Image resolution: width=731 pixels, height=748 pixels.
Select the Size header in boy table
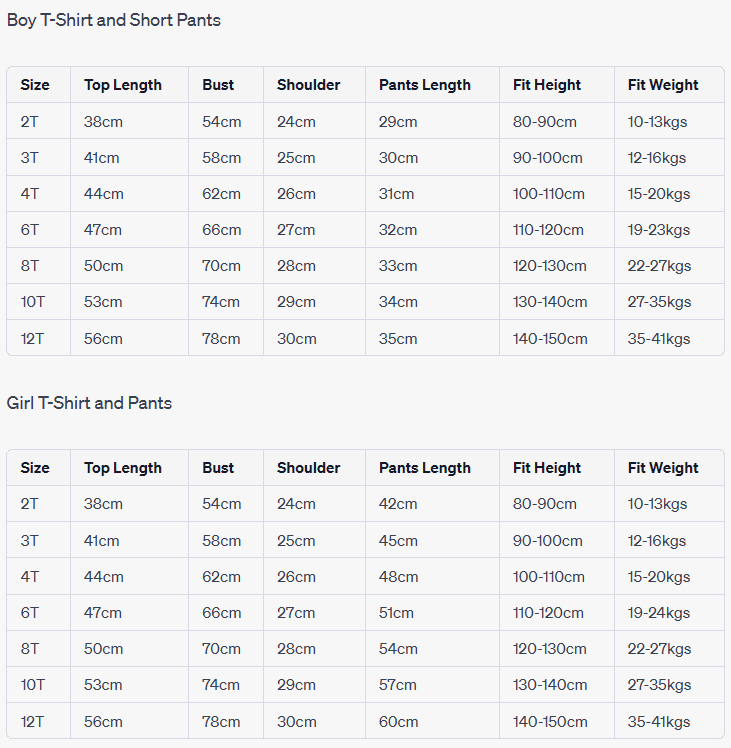click(35, 85)
